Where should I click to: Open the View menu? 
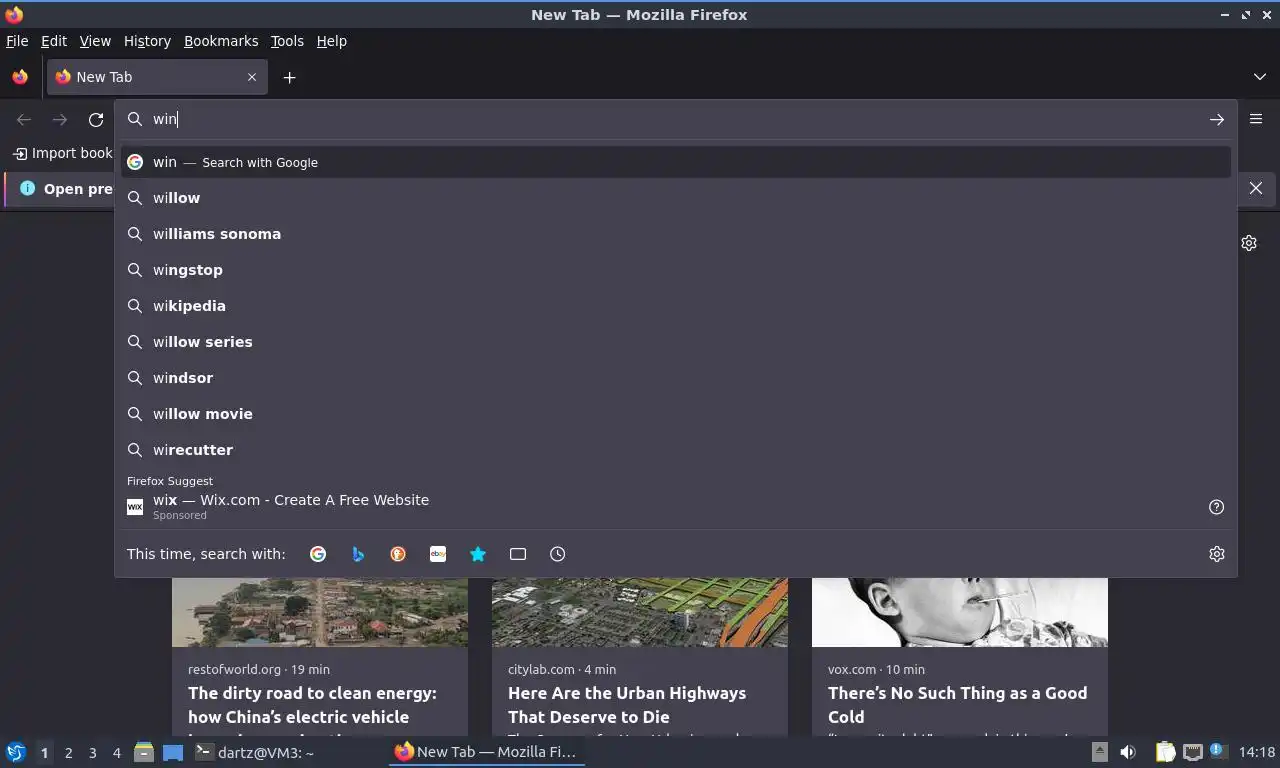pos(95,41)
